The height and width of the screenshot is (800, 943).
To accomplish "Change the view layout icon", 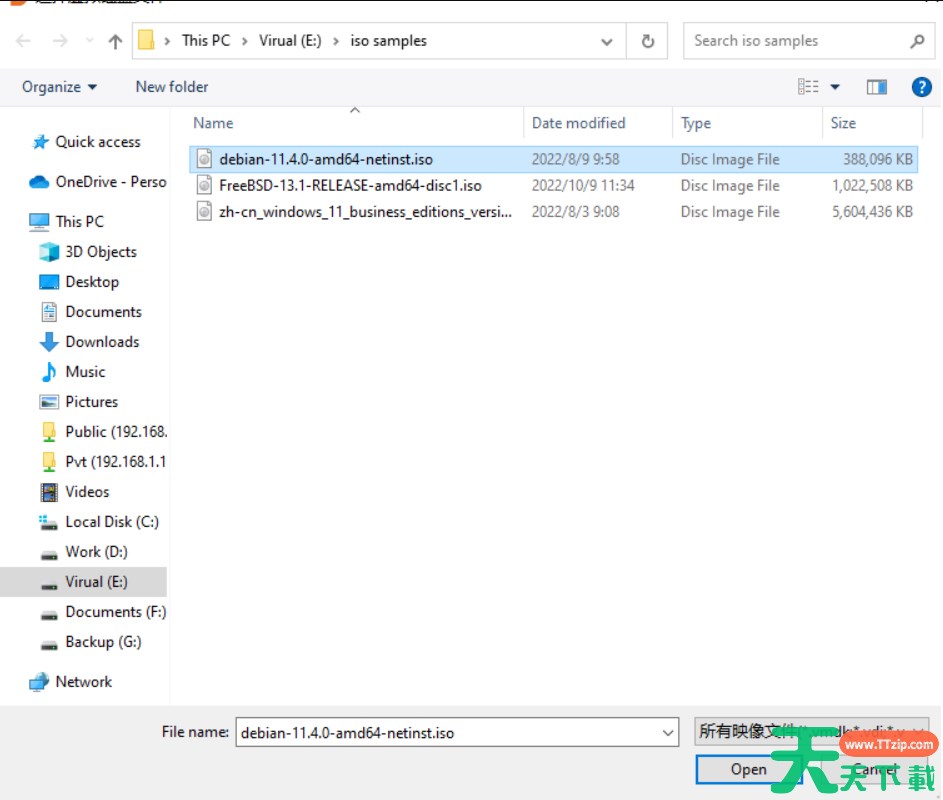I will point(808,87).
